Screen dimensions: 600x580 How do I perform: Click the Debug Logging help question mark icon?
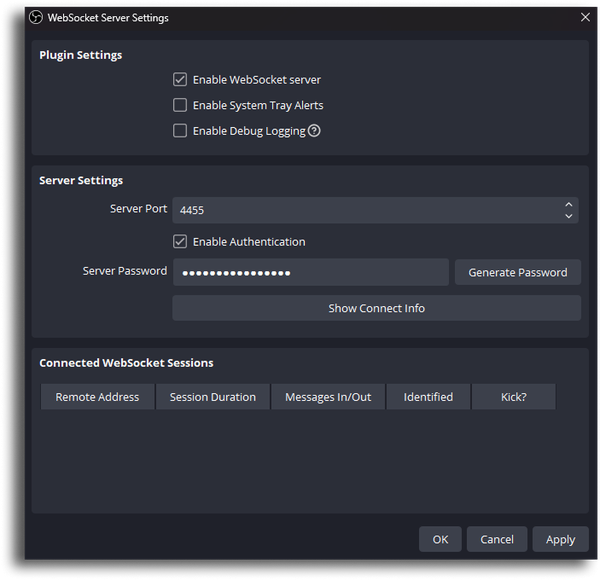[314, 131]
